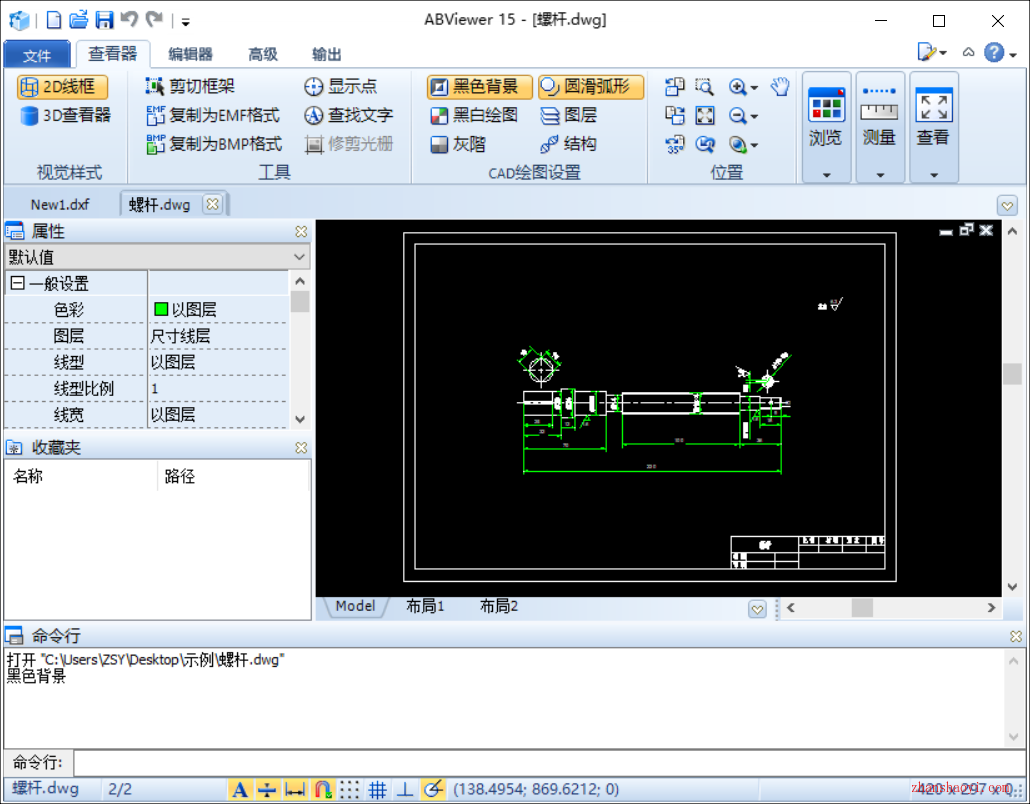1030x804 pixels.
Task: Select the 查看器 ribbon tab
Action: click(x=113, y=54)
